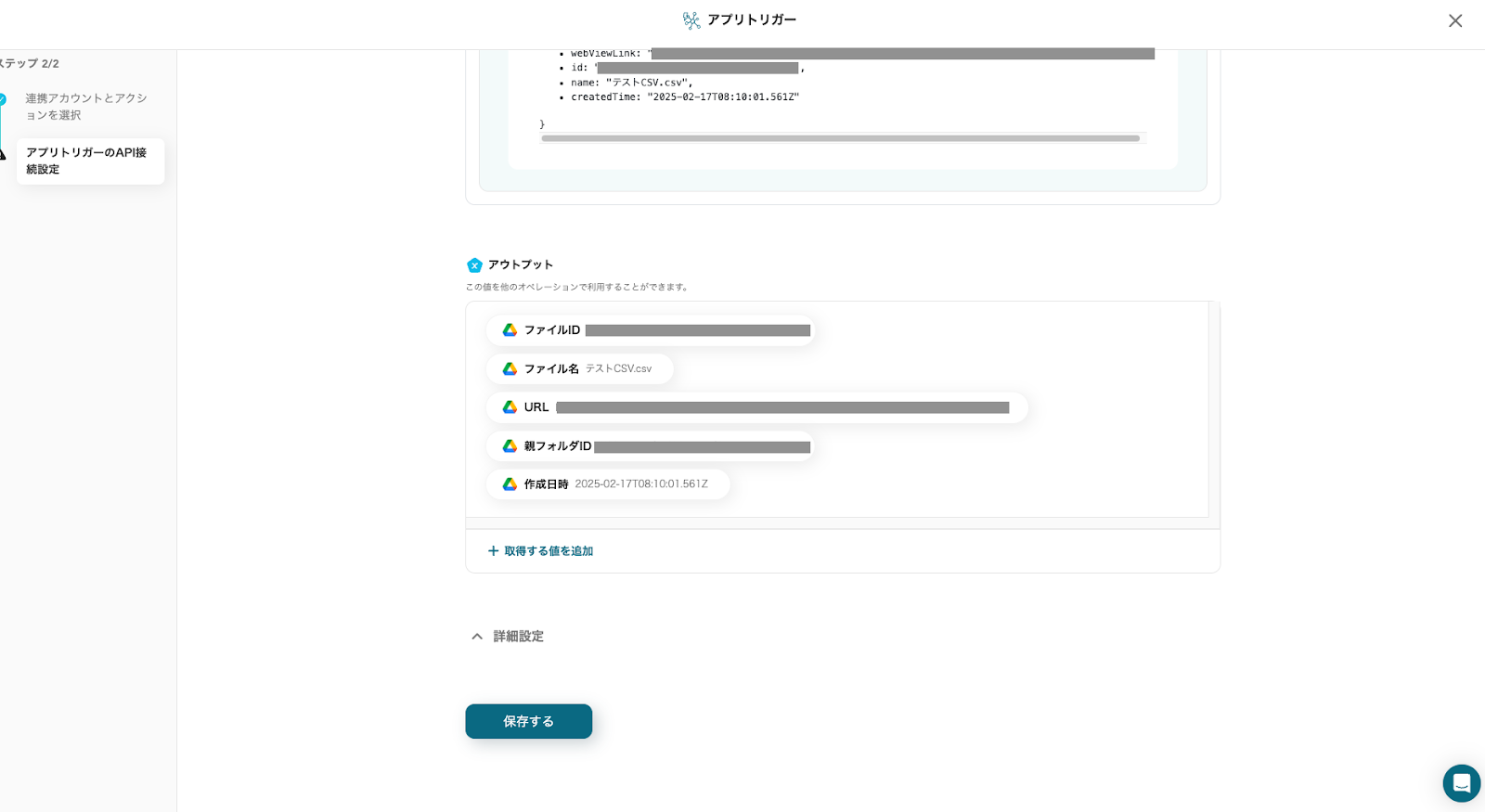Expand the 詳細設定 section chevron
Image resolution: width=1485 pixels, height=812 pixels.
click(x=477, y=637)
